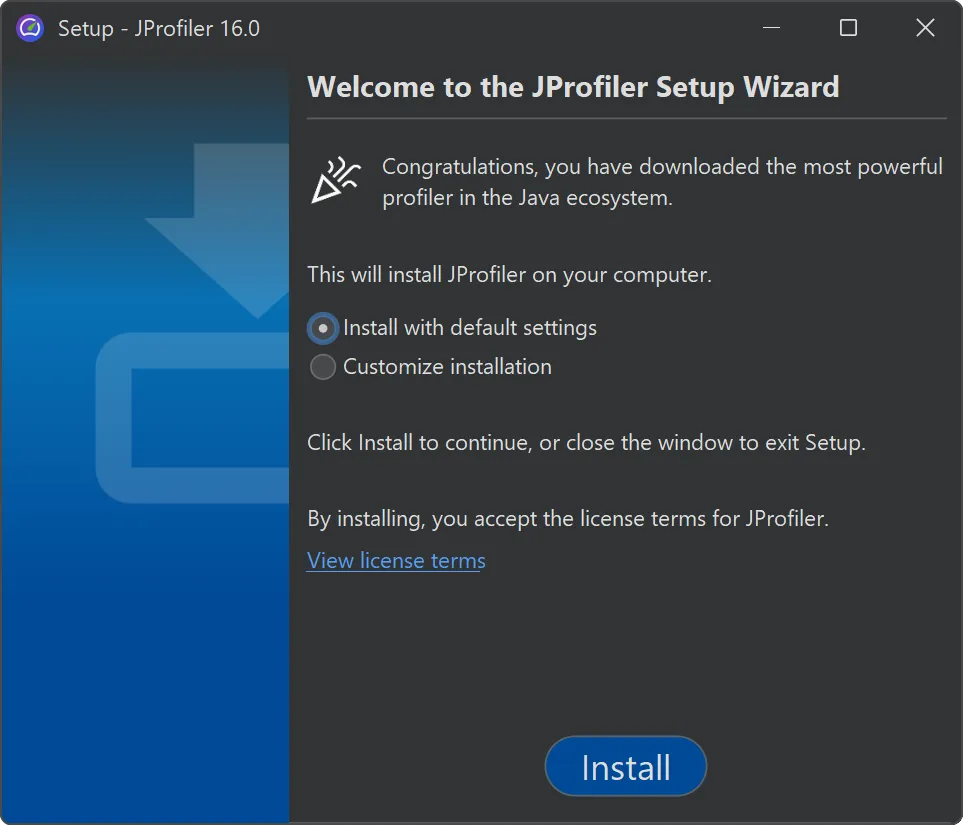Click the welcome wizard heading
Screen dimensions: 963x825
point(573,87)
